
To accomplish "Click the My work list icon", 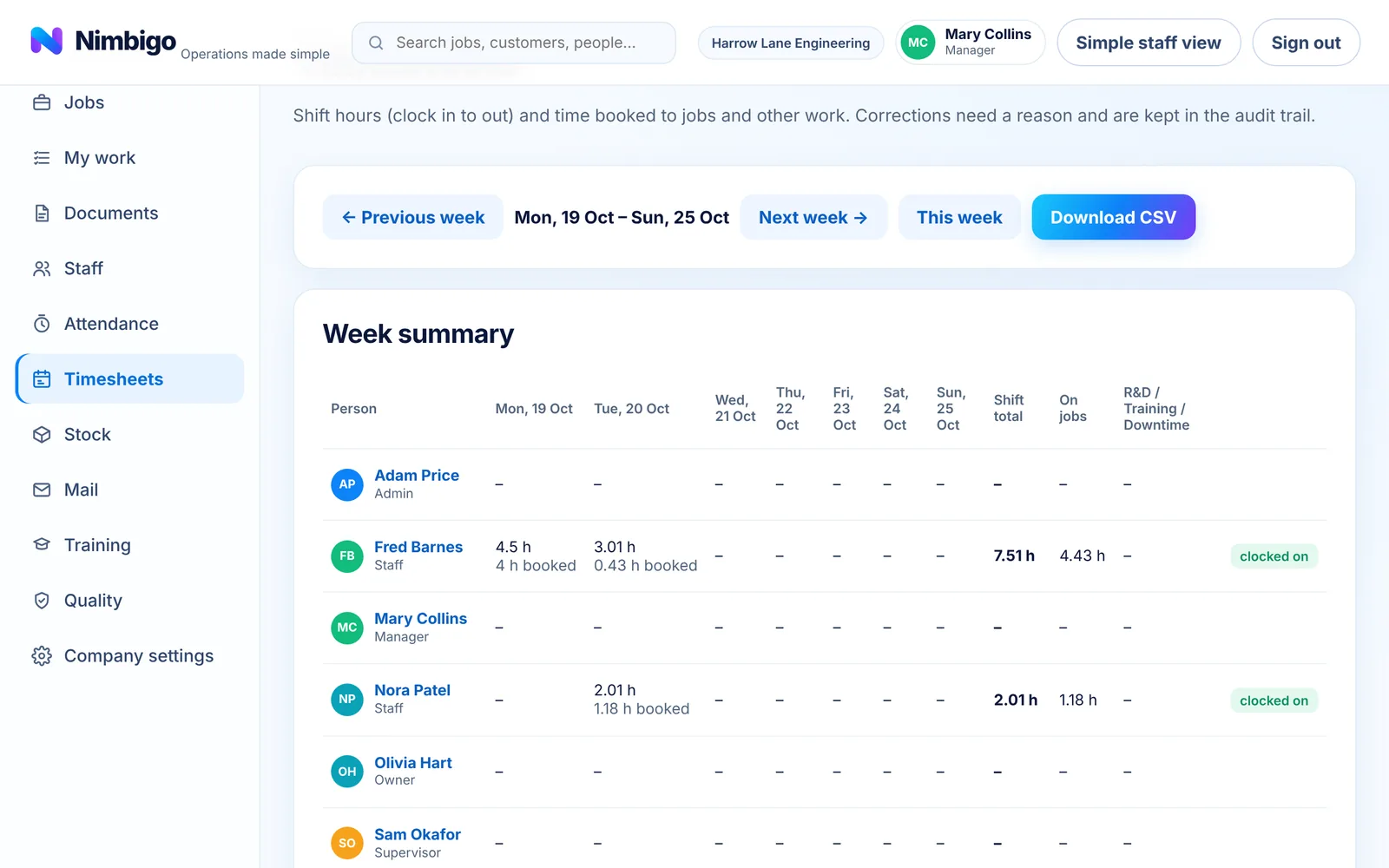I will click(x=42, y=158).
